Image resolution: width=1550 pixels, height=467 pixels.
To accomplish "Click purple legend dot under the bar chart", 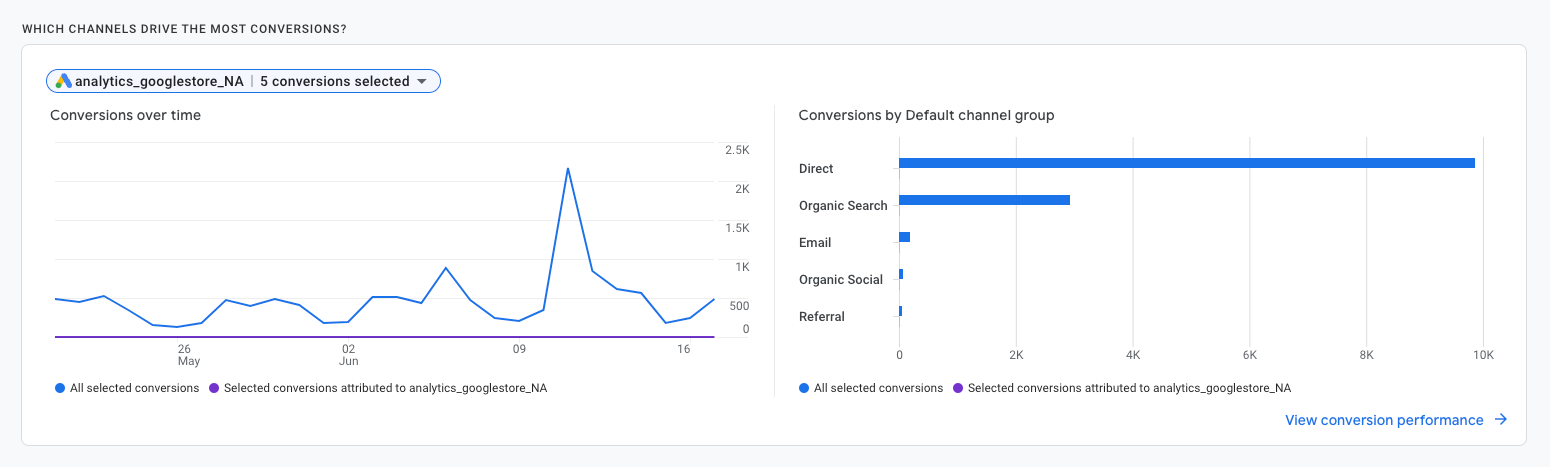I will tap(958, 388).
